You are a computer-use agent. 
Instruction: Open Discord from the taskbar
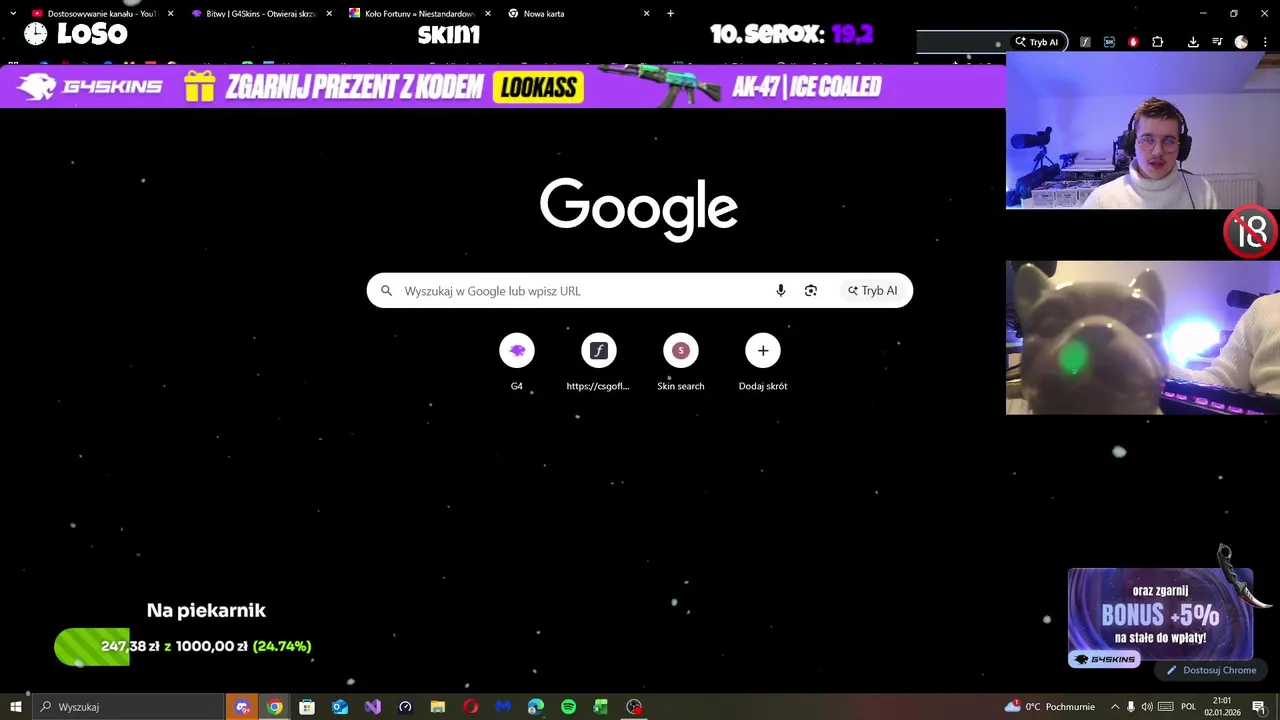pos(242,707)
